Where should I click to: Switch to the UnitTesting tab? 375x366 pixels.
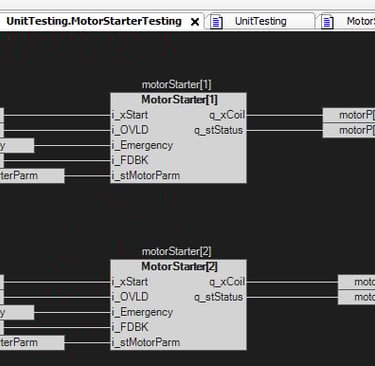tap(260, 21)
